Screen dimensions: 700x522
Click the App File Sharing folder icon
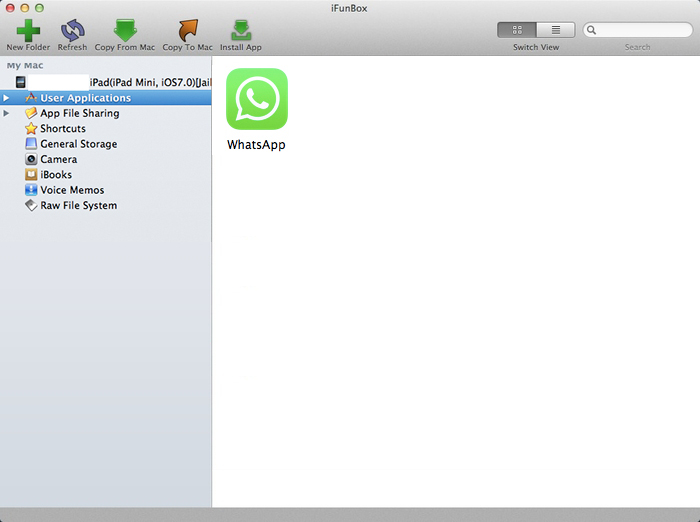click(31, 113)
